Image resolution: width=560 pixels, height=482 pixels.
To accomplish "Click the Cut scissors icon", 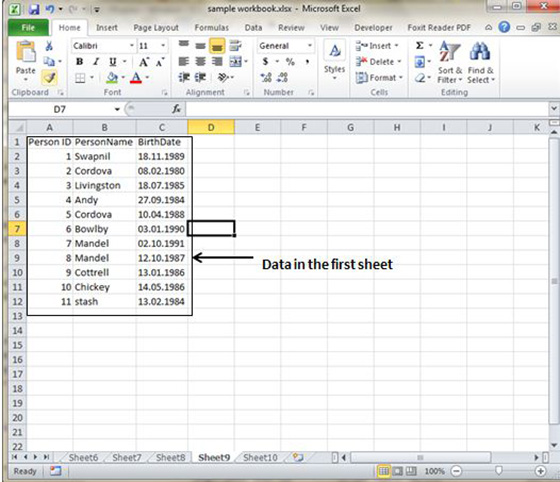I will (x=49, y=46).
